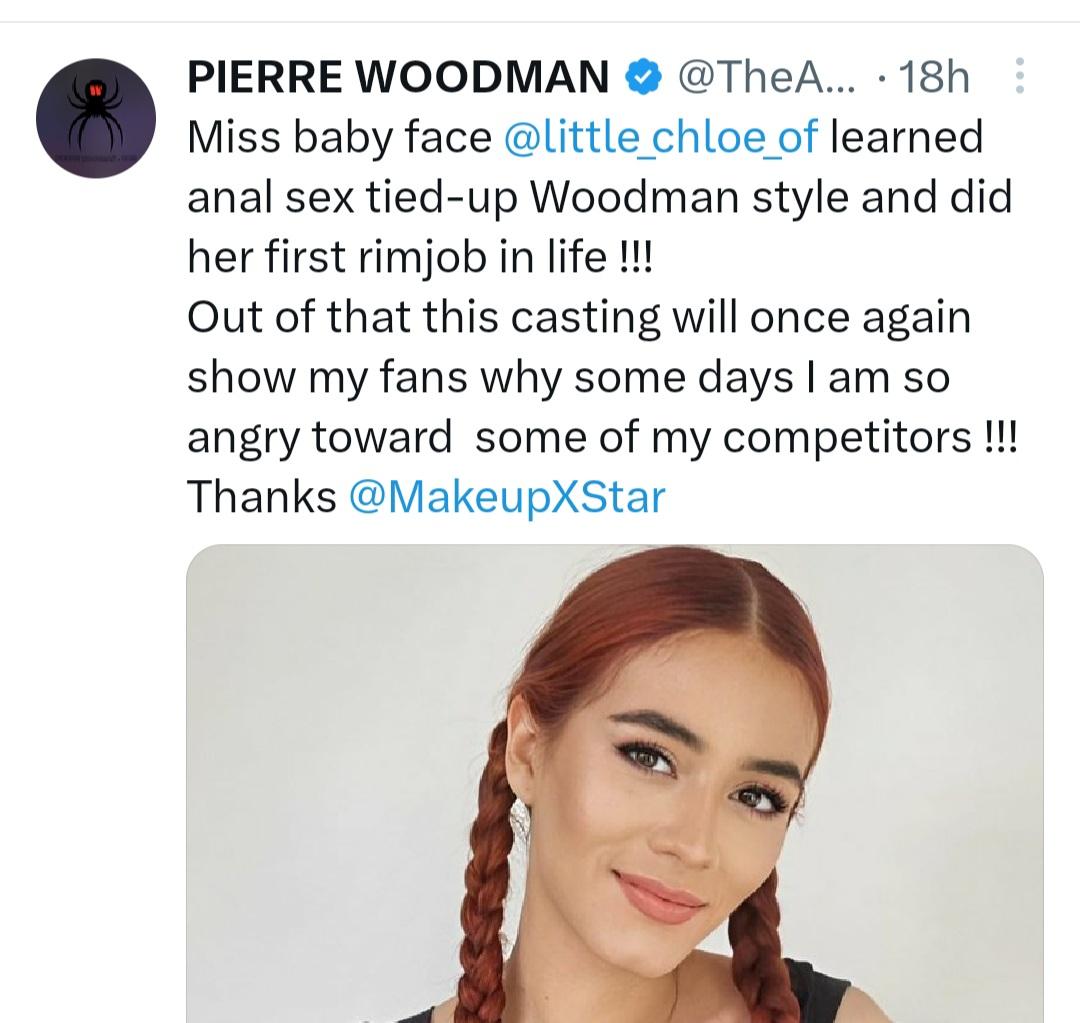Visit the profile tagged after "Thanks"
Viewport: 1080px width, 1023px height.
tap(506, 496)
